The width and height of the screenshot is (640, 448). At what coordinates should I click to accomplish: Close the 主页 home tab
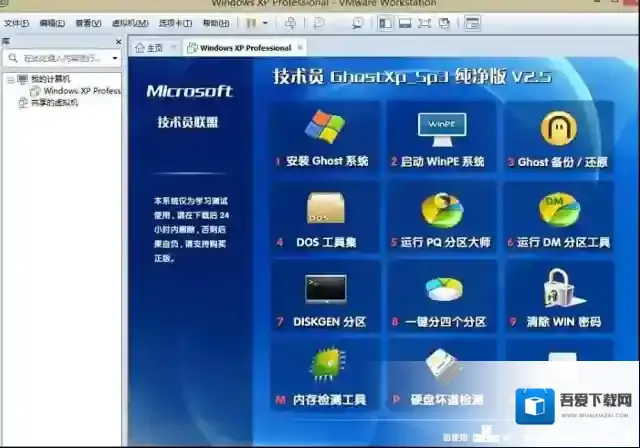point(174,48)
